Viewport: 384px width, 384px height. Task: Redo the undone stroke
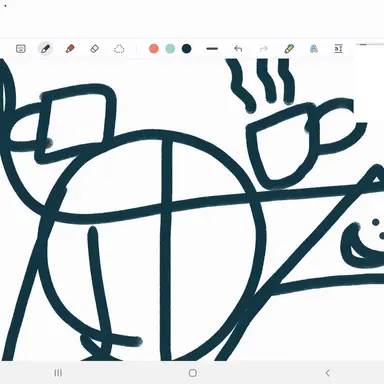point(263,49)
